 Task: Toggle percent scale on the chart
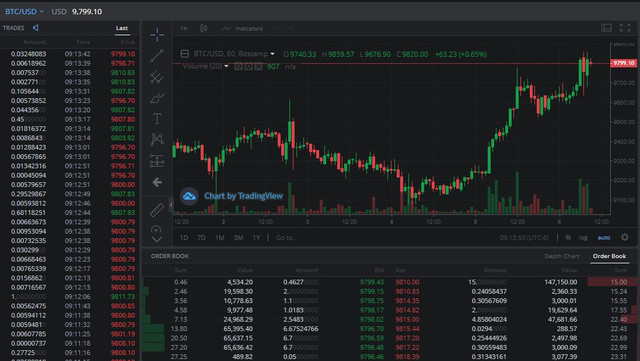[568, 237]
